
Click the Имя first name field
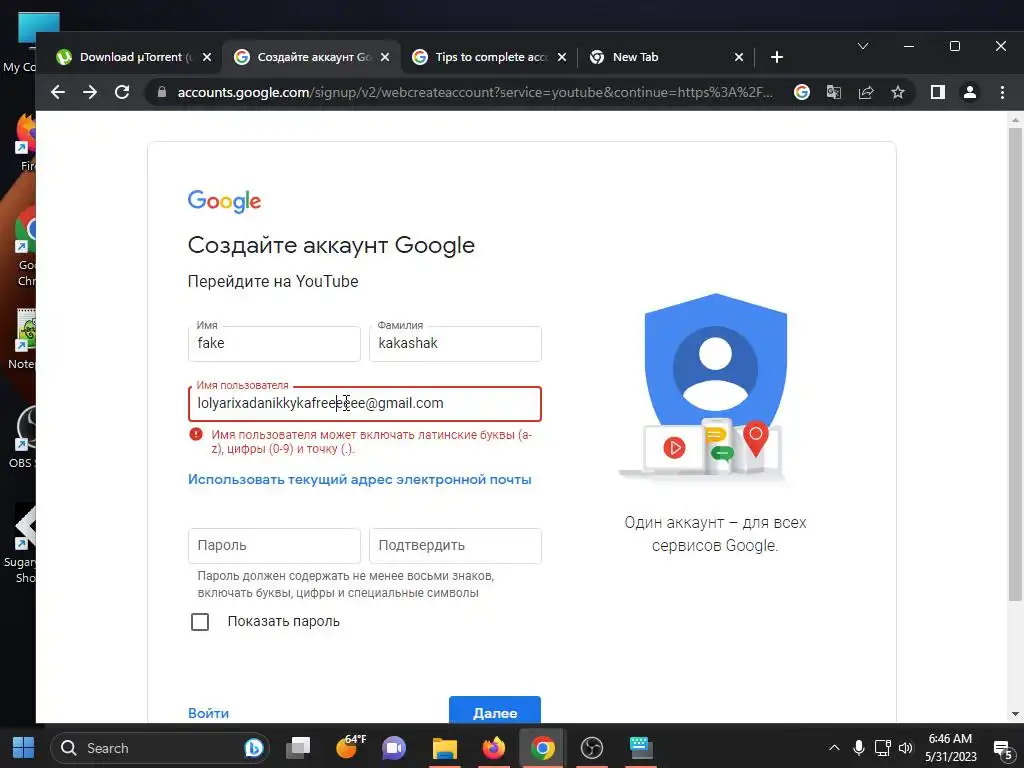(274, 344)
